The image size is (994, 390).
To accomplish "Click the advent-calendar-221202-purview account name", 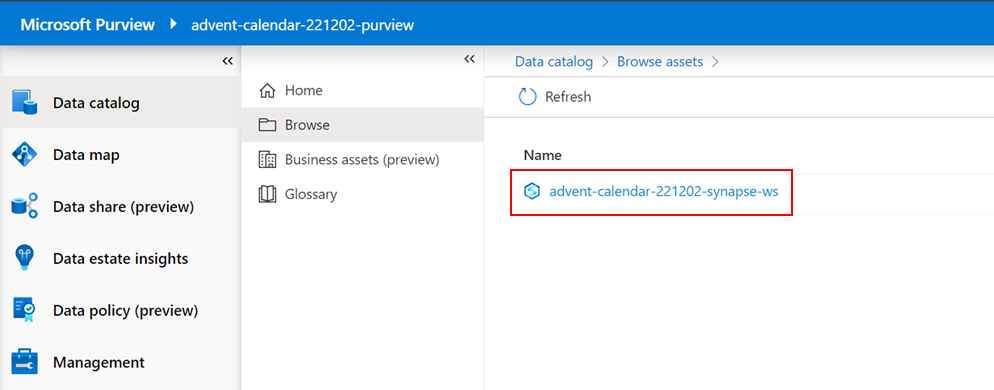I will click(x=302, y=25).
